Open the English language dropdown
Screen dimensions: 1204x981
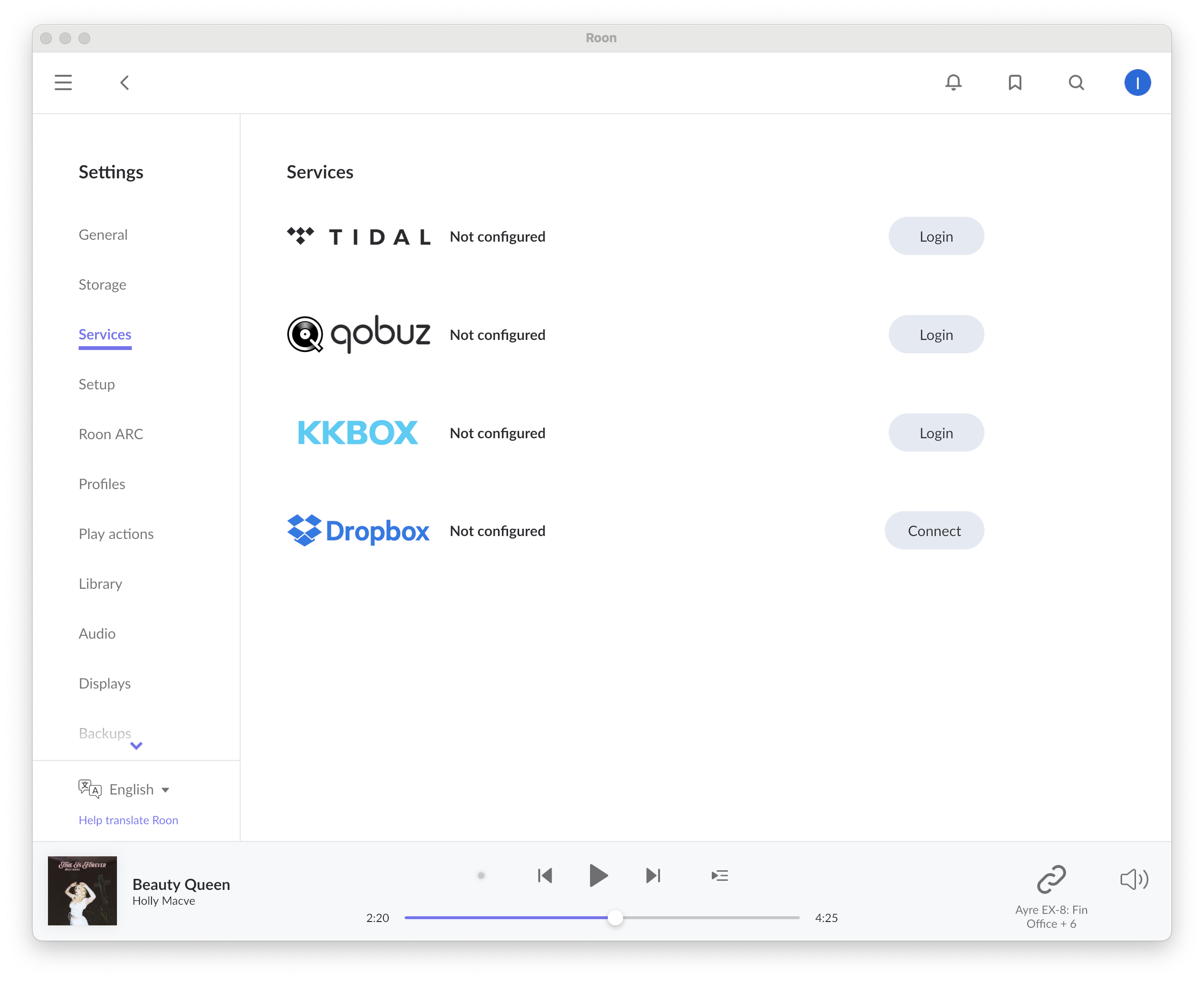tap(139, 789)
